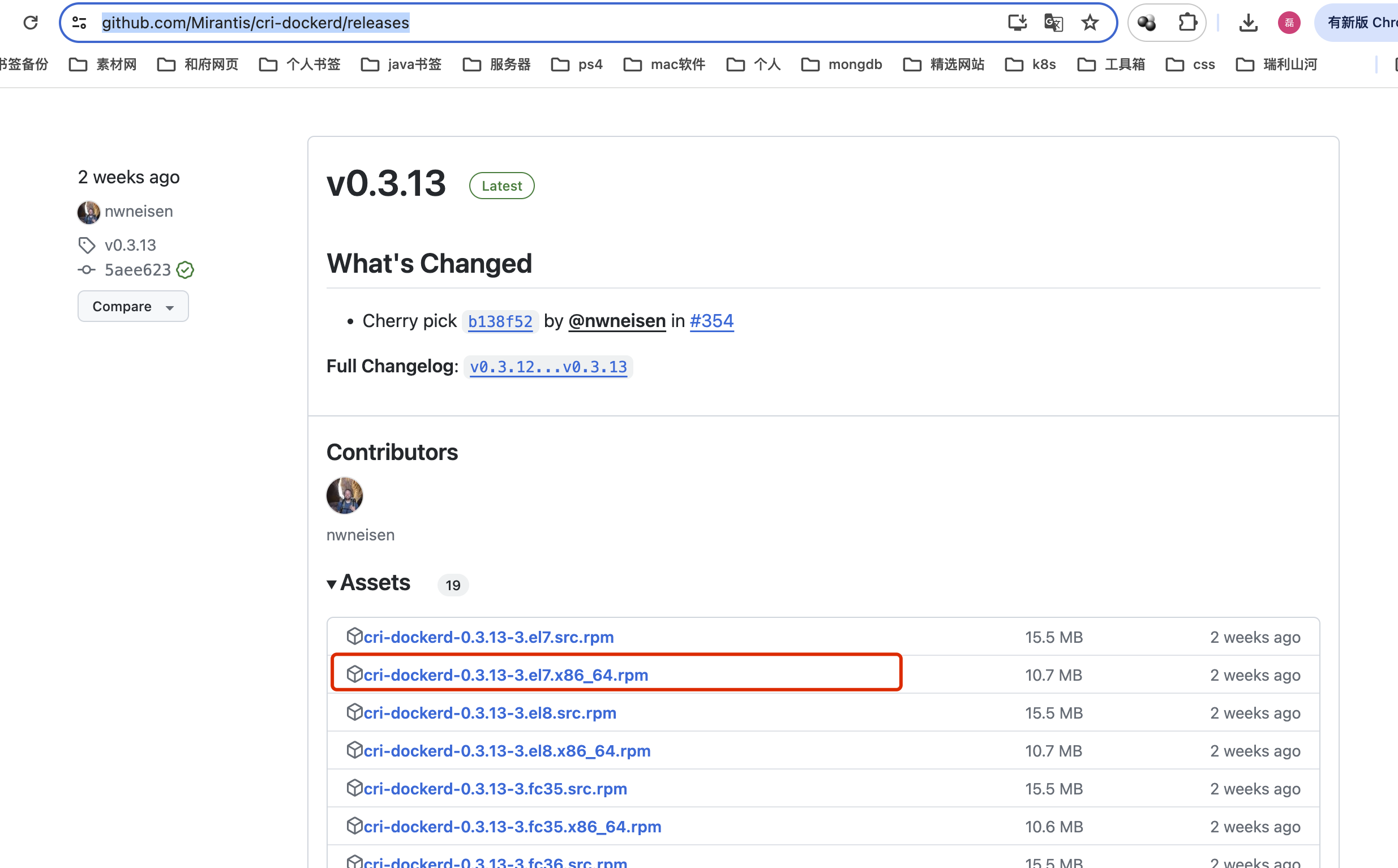Open the css bookmark folder
1398x868 pixels.
[1191, 65]
